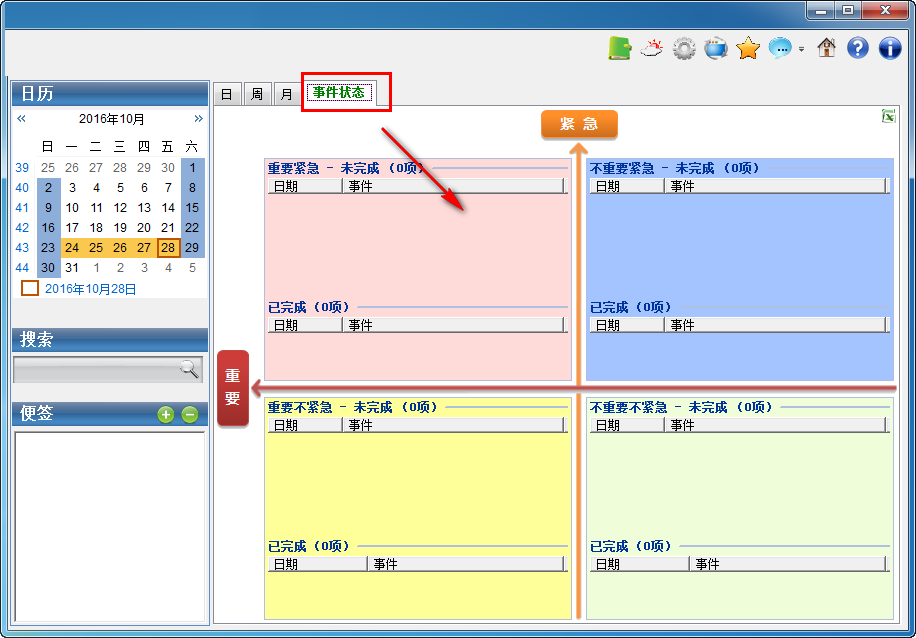
Task: Click the search magnifier icon
Action: click(x=189, y=369)
